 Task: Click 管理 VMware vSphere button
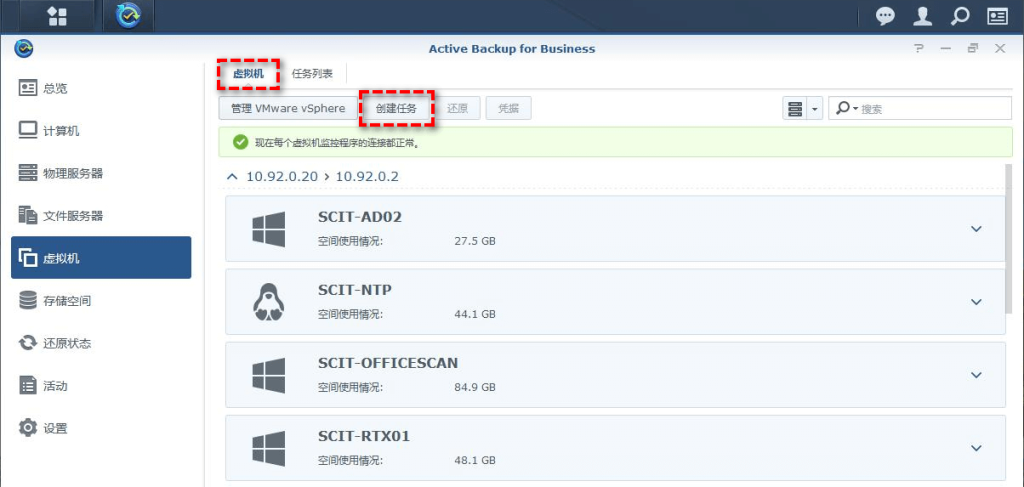pyautogui.click(x=288, y=108)
